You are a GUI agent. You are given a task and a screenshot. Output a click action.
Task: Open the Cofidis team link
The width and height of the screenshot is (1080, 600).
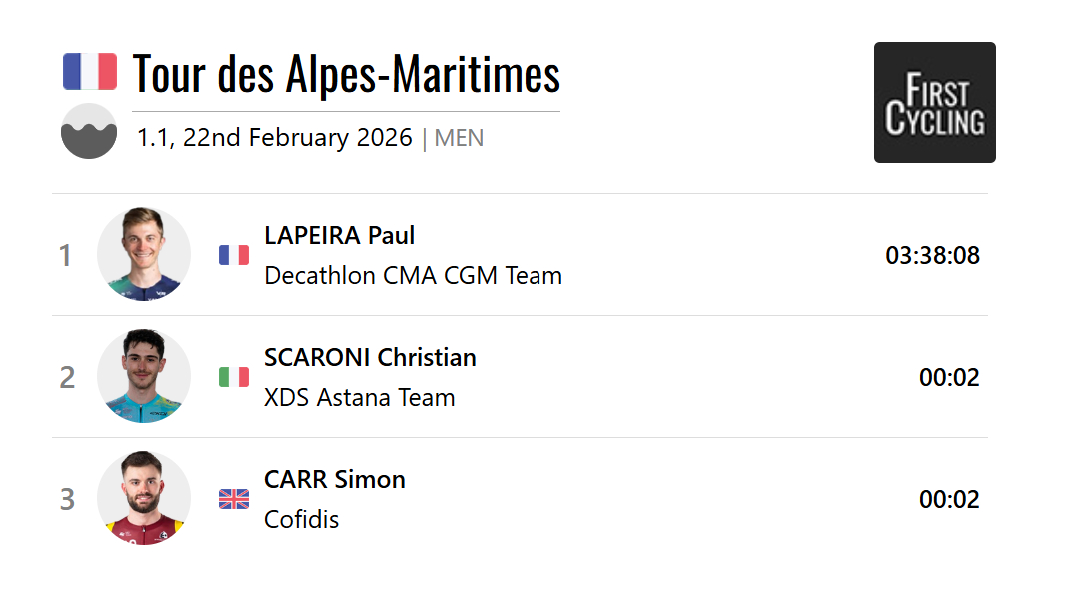click(x=302, y=519)
